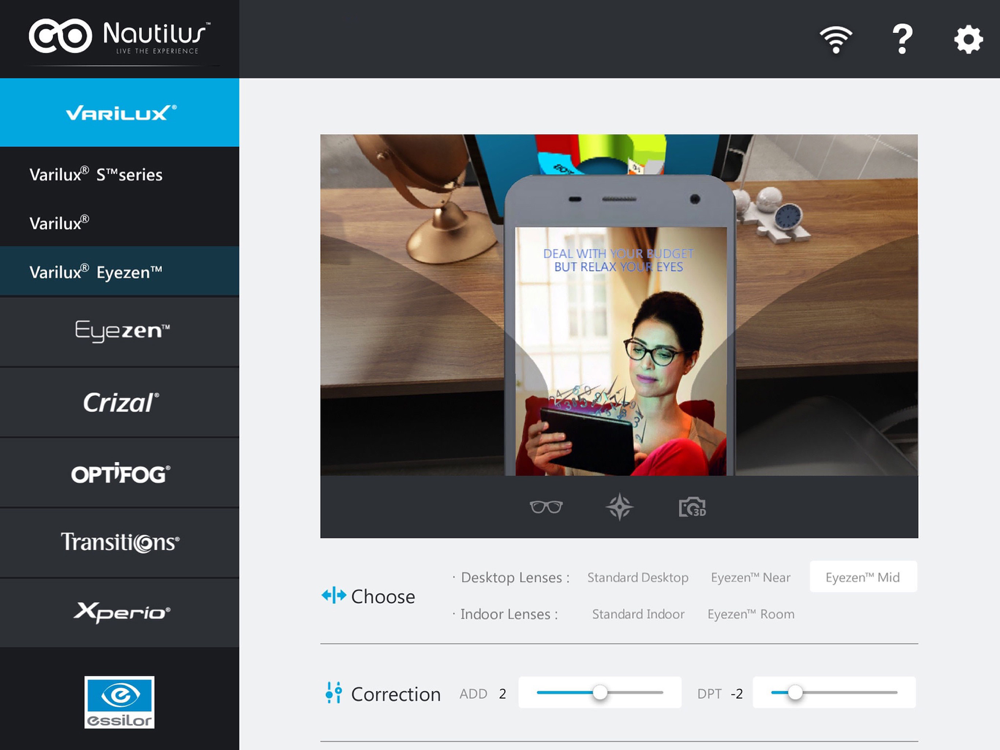Screen dimensions: 1000x750
Task: Choose the Standard Indoor lens option
Action: pos(638,614)
